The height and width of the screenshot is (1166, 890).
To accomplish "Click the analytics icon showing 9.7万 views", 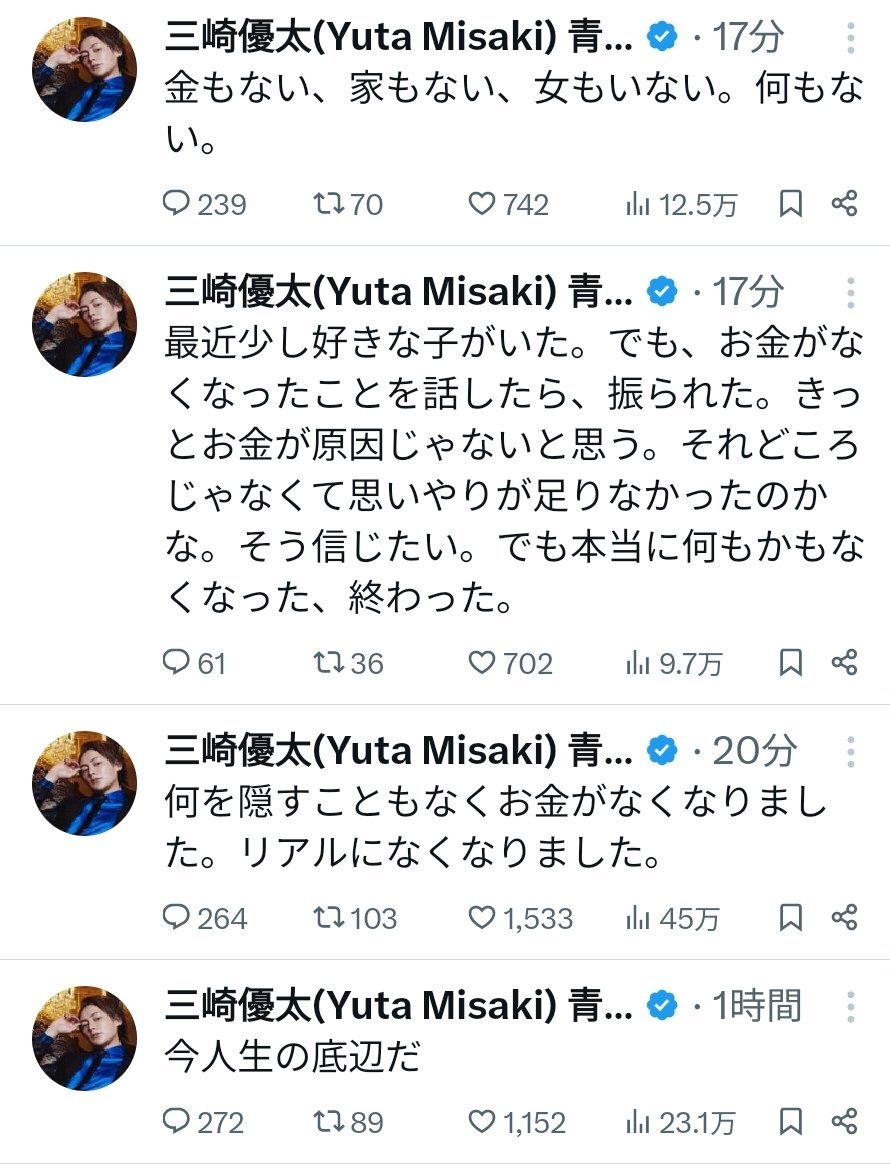I will [651, 663].
